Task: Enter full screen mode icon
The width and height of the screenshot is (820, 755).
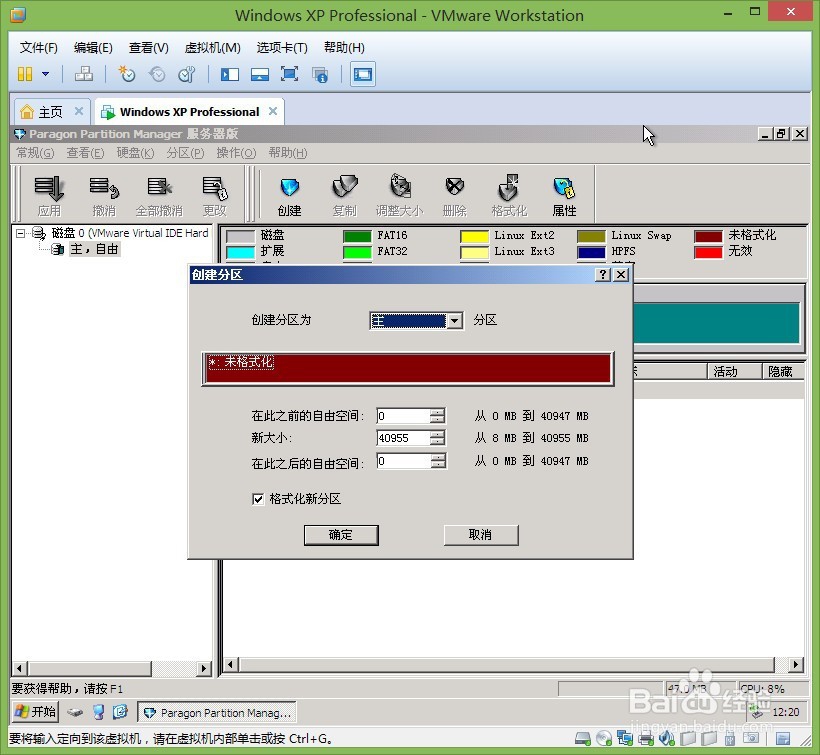Action: (289, 74)
